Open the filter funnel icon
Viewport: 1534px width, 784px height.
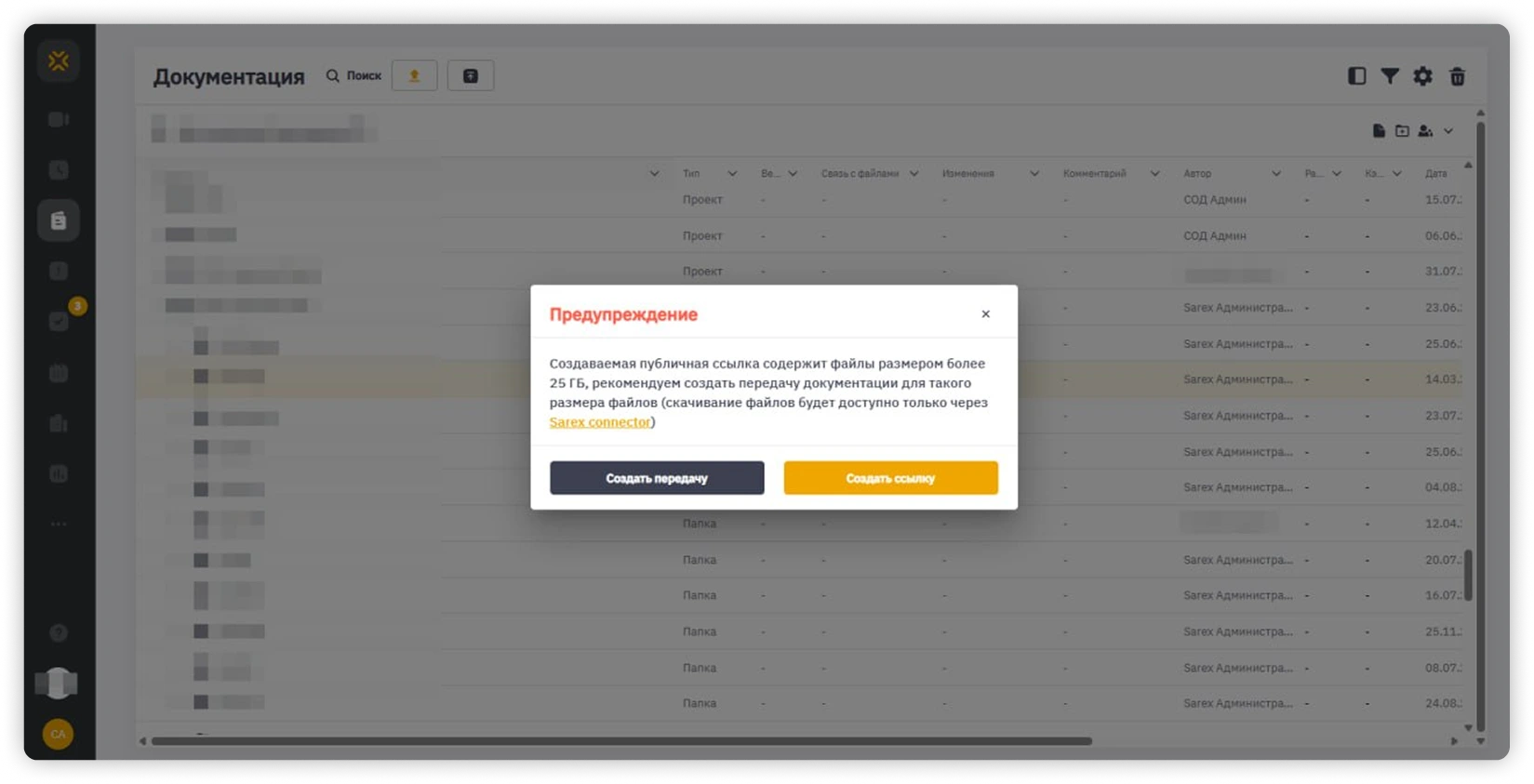point(1390,76)
